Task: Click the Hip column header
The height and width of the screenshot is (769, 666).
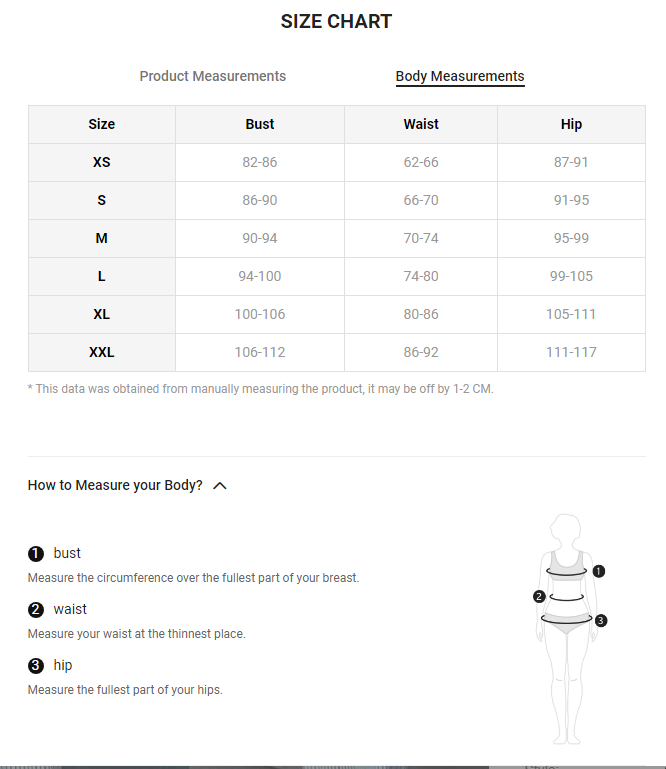Action: (571, 124)
